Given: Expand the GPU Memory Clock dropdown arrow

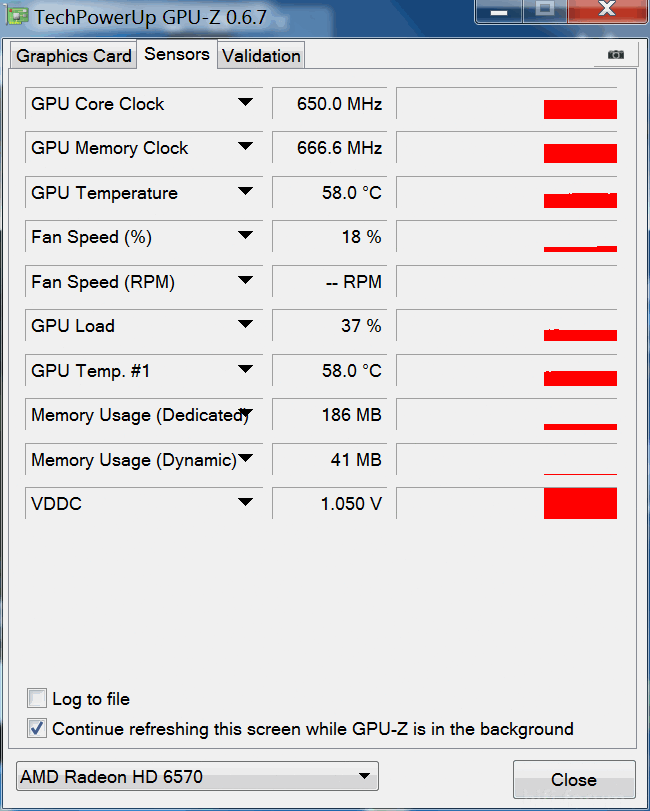Looking at the screenshot, I should click(245, 147).
